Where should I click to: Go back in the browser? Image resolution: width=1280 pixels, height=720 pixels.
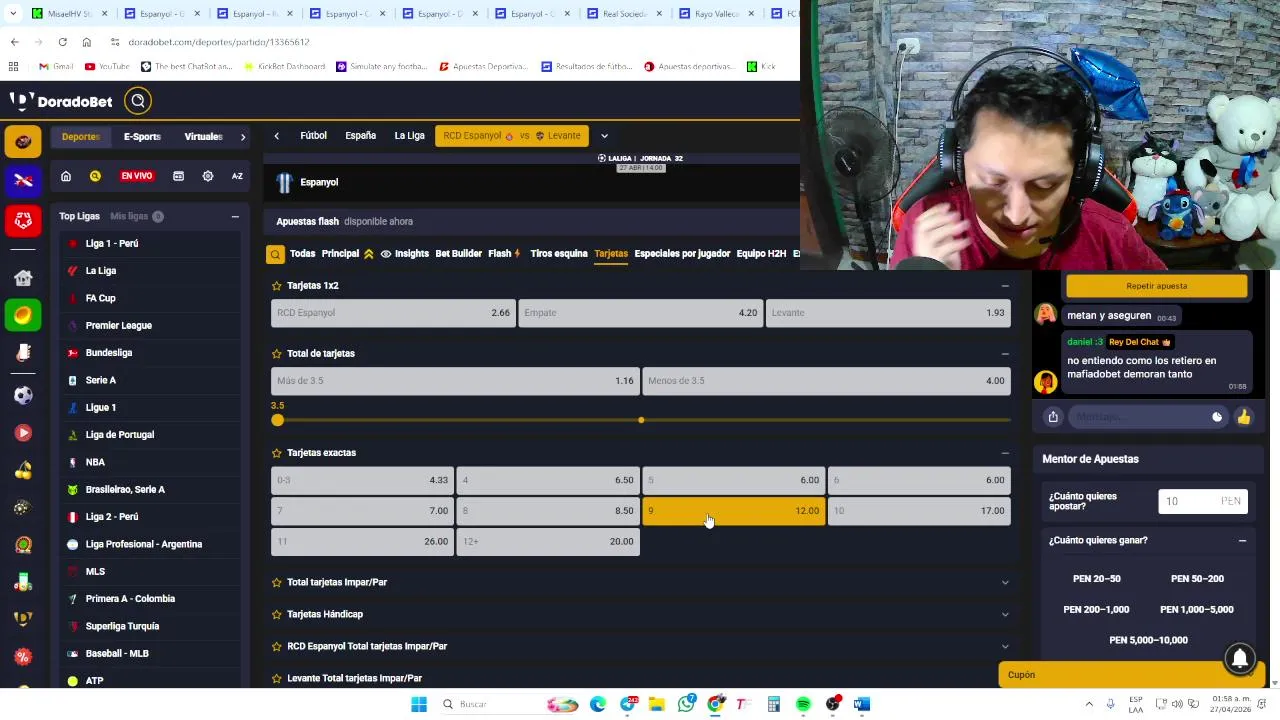[14, 42]
